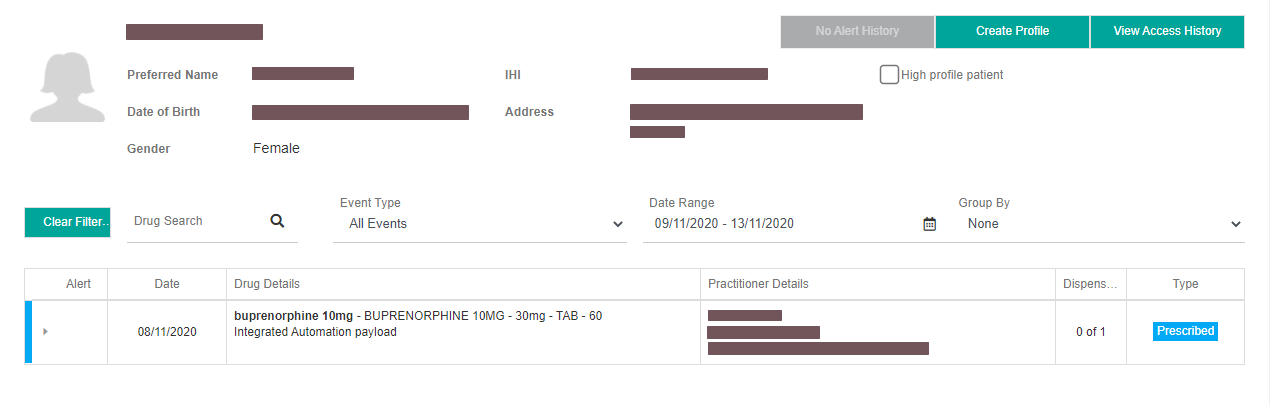This screenshot has width=1270, height=406.
Task: Click the No Alert History button
Action: tap(857, 31)
